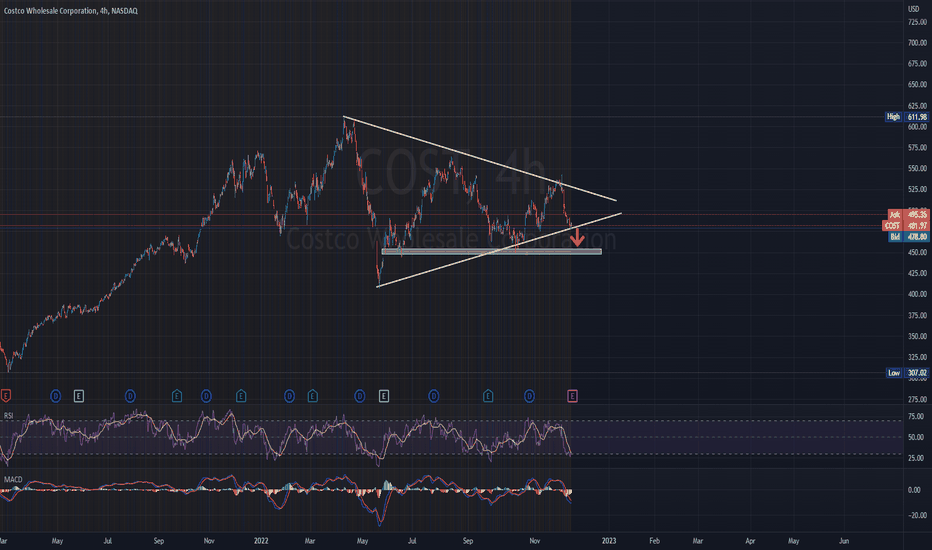Viewport: 932px width, 550px height.
Task: Click the 650.00 price axis label
Action: click(917, 84)
